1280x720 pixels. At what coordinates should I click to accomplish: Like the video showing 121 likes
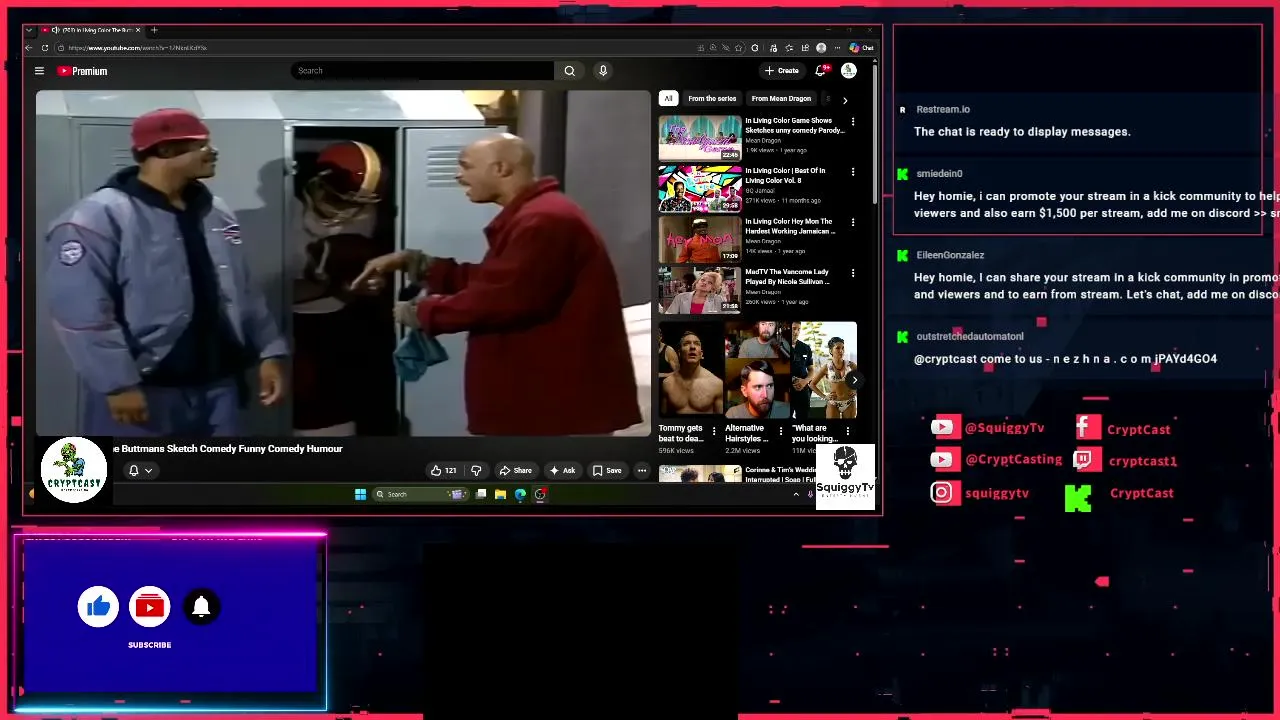coord(443,471)
